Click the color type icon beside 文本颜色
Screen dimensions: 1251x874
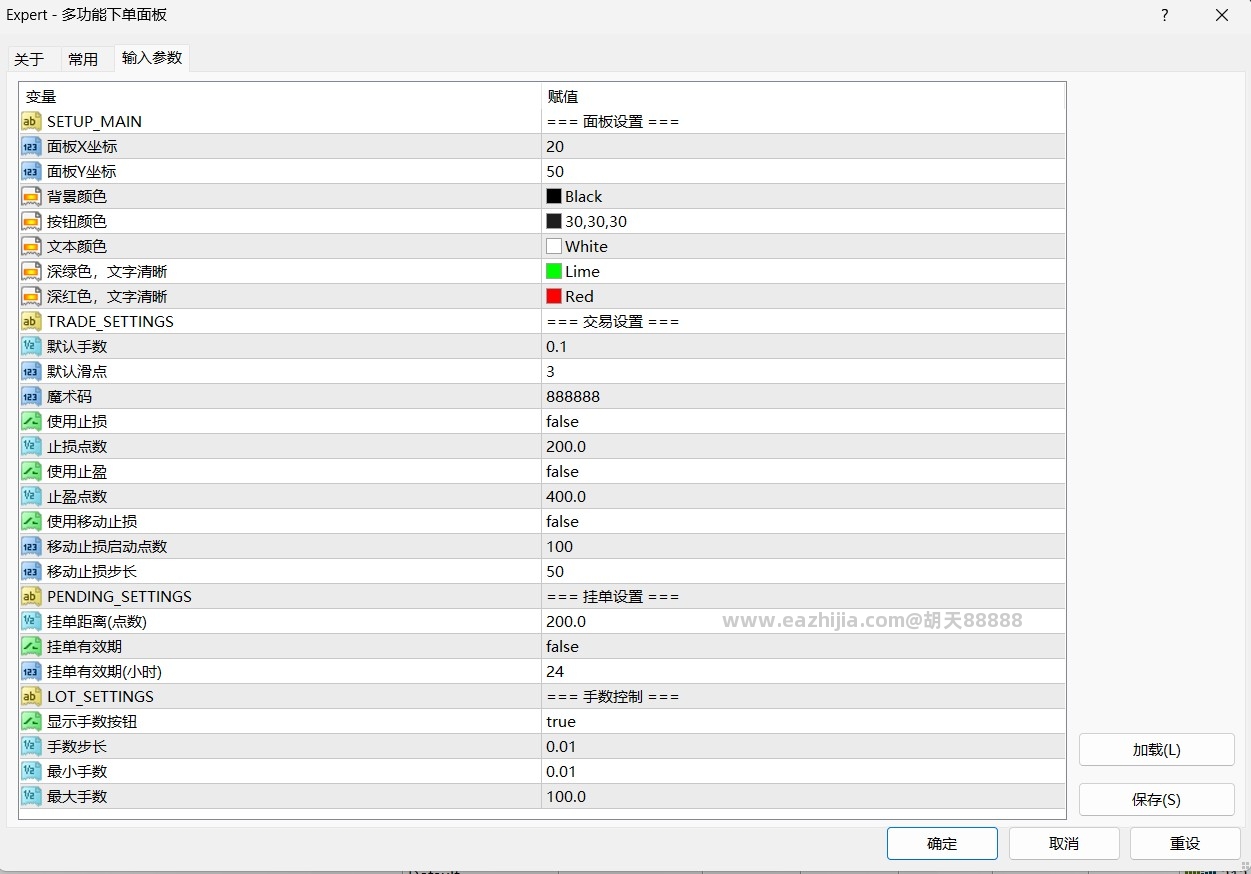pos(31,246)
